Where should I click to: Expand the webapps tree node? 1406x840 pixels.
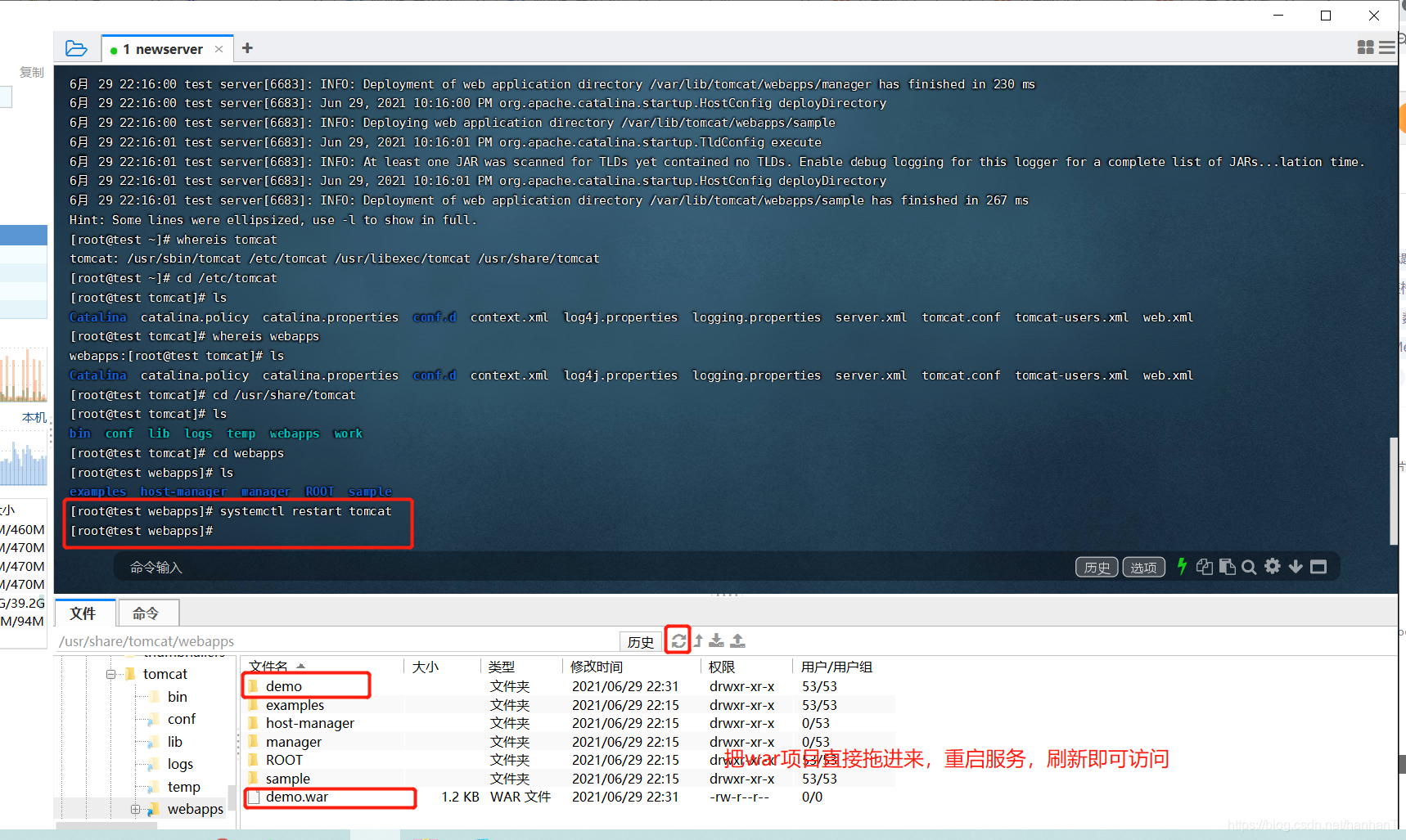tap(135, 809)
